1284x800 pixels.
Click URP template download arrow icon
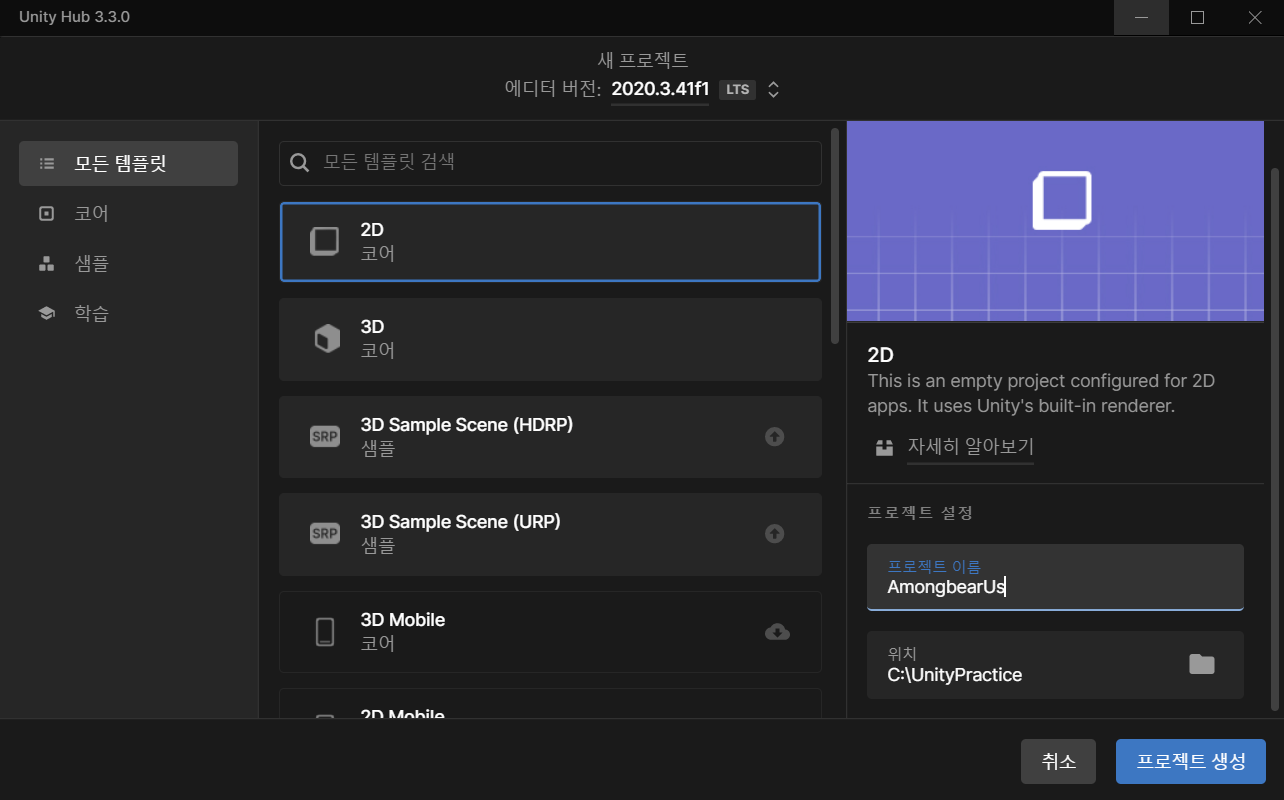pyautogui.click(x=774, y=534)
